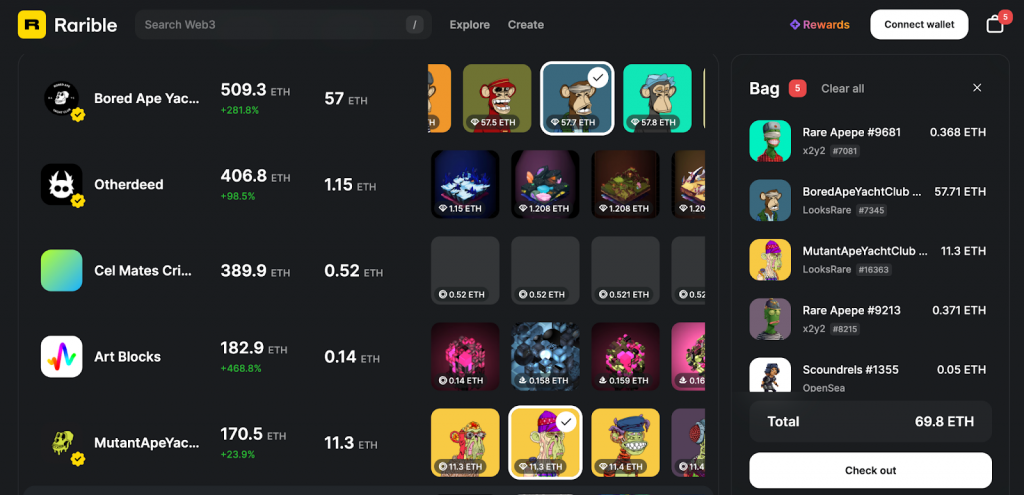Viewport: 1024px width, 495px height.
Task: Uncheck the selected 11.3 ETH Mutant Ape
Action: [545, 442]
